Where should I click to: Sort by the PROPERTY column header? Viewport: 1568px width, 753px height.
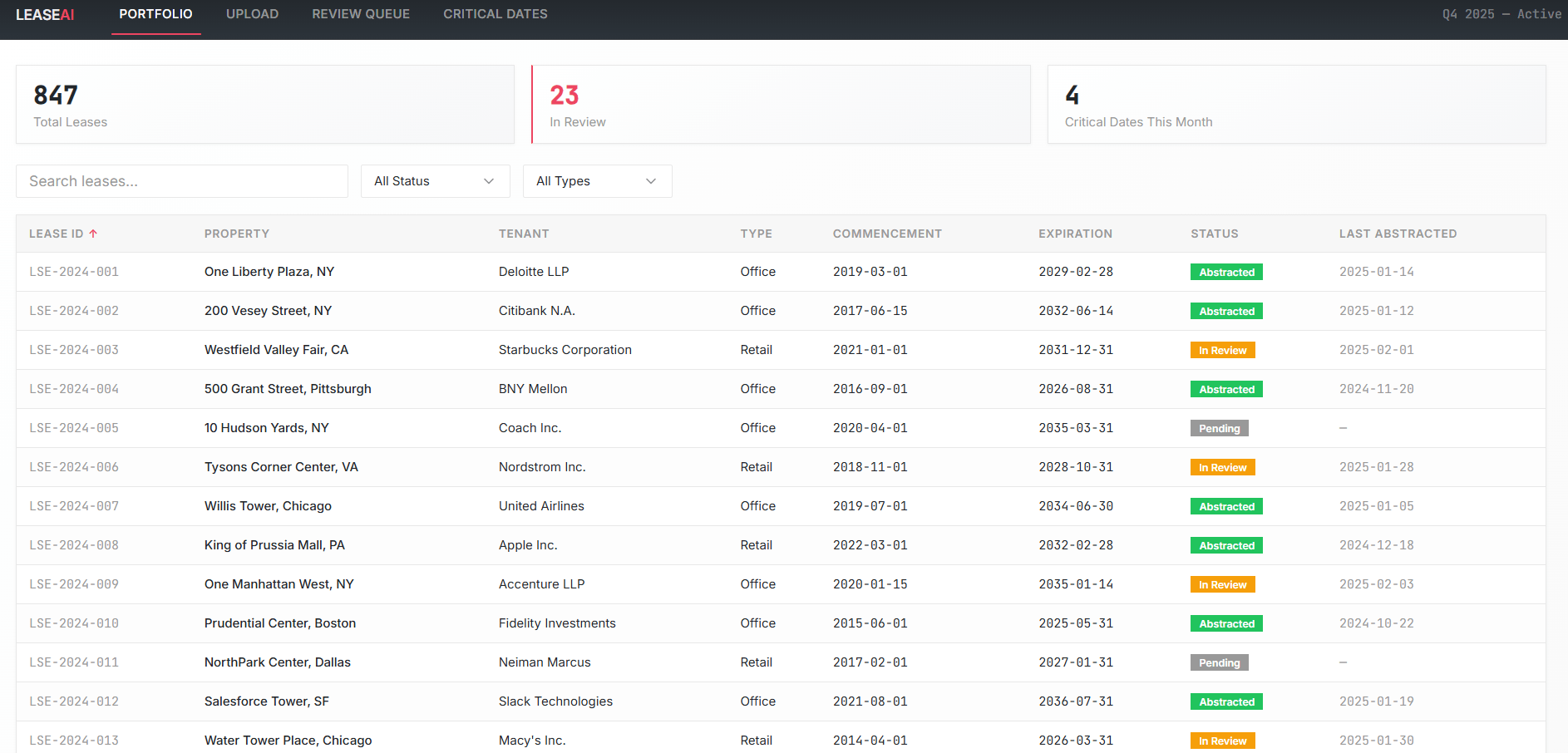(x=237, y=234)
